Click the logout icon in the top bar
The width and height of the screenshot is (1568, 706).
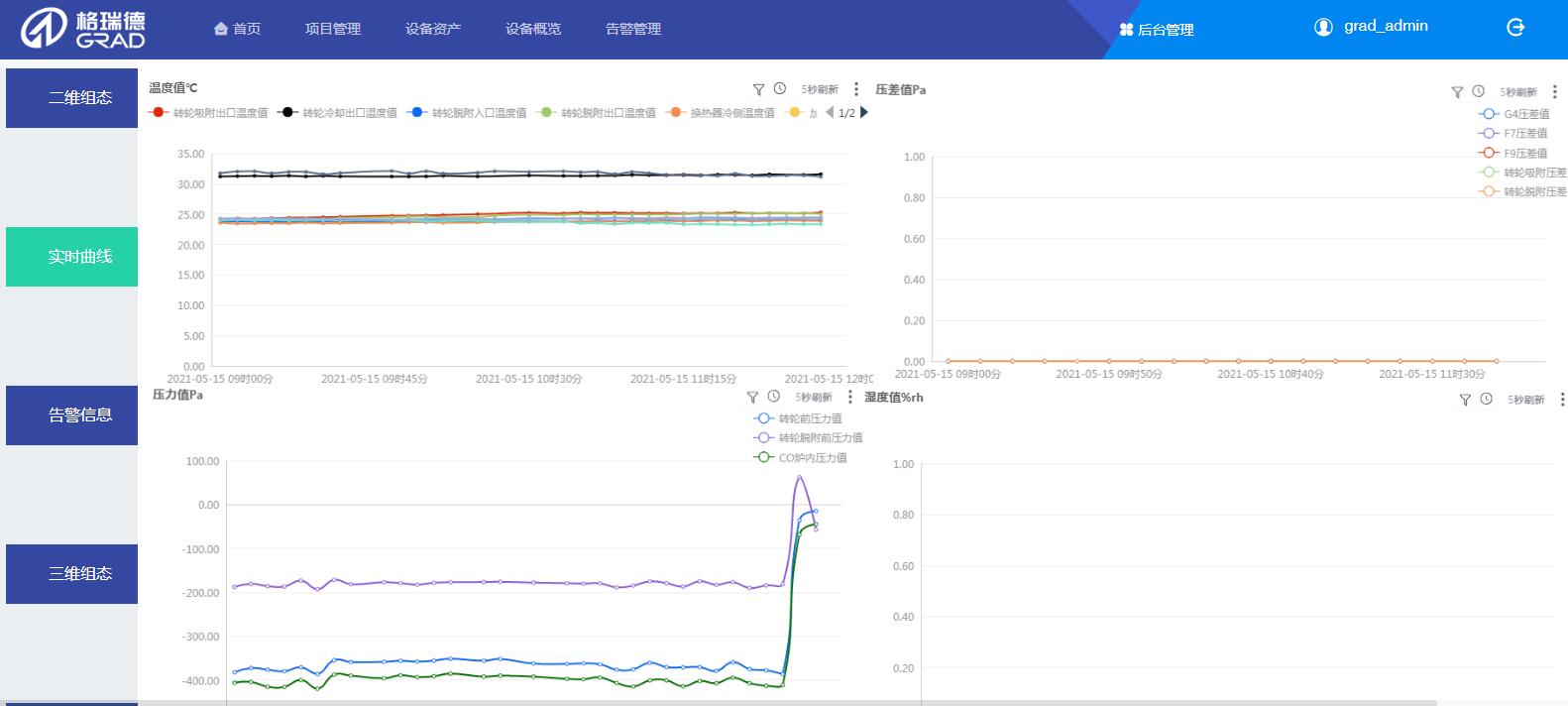point(1514,28)
